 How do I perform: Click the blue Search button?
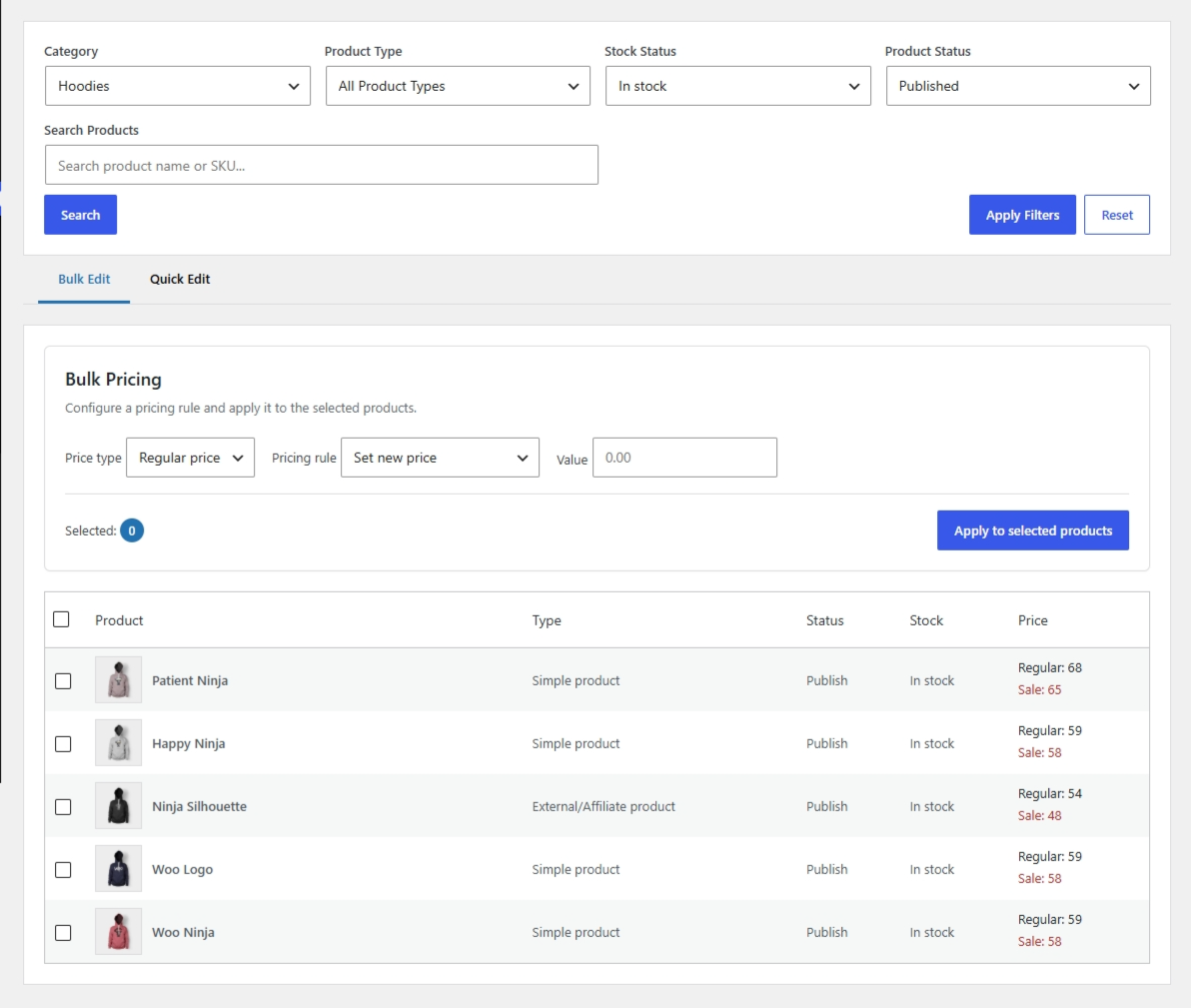coord(81,215)
